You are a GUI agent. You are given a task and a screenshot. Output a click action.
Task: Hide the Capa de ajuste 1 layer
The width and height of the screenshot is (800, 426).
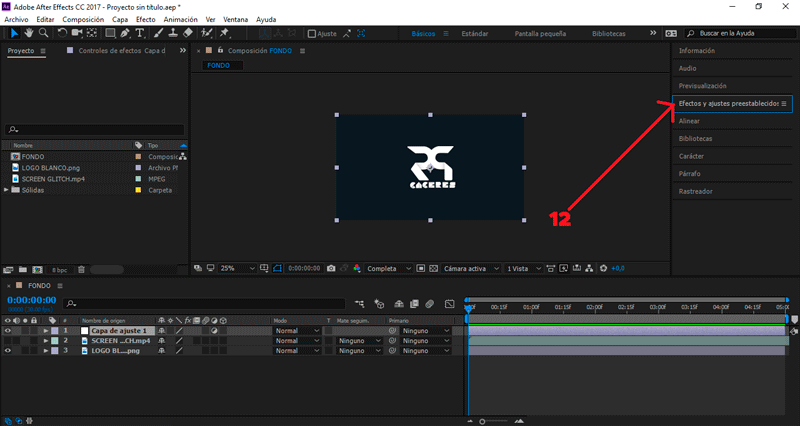[x=8, y=331]
